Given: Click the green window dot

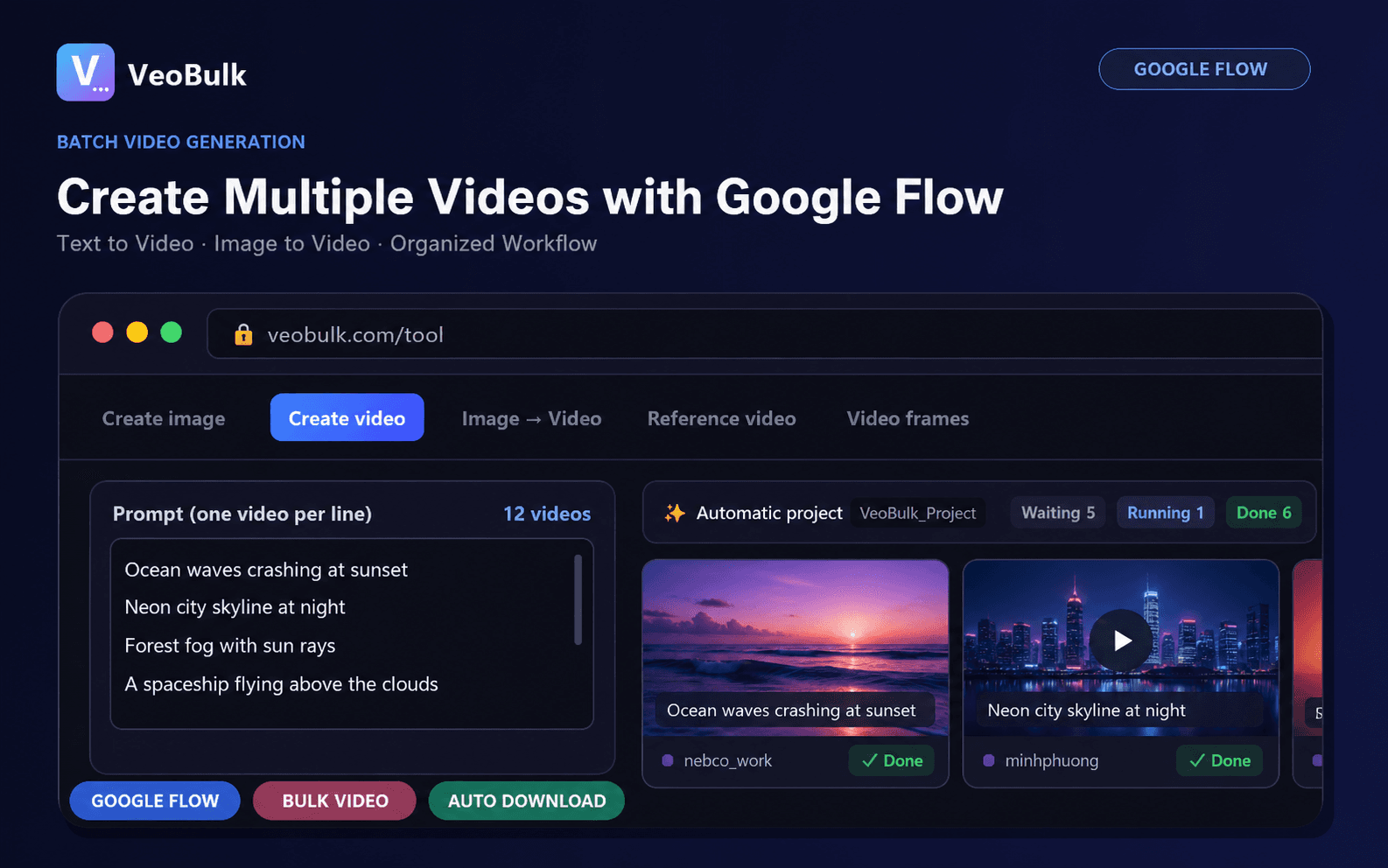Looking at the screenshot, I should (x=172, y=332).
